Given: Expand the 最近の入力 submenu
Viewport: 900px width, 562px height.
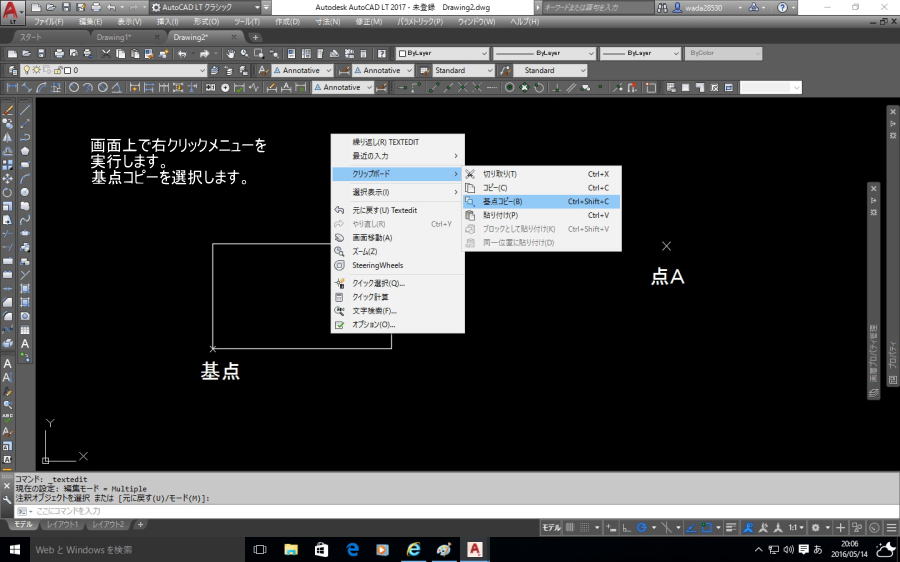Looking at the screenshot, I should (398, 156).
